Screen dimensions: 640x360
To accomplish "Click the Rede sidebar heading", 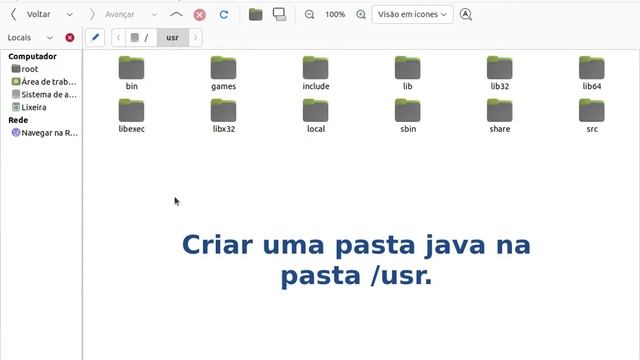I will [x=18, y=120].
